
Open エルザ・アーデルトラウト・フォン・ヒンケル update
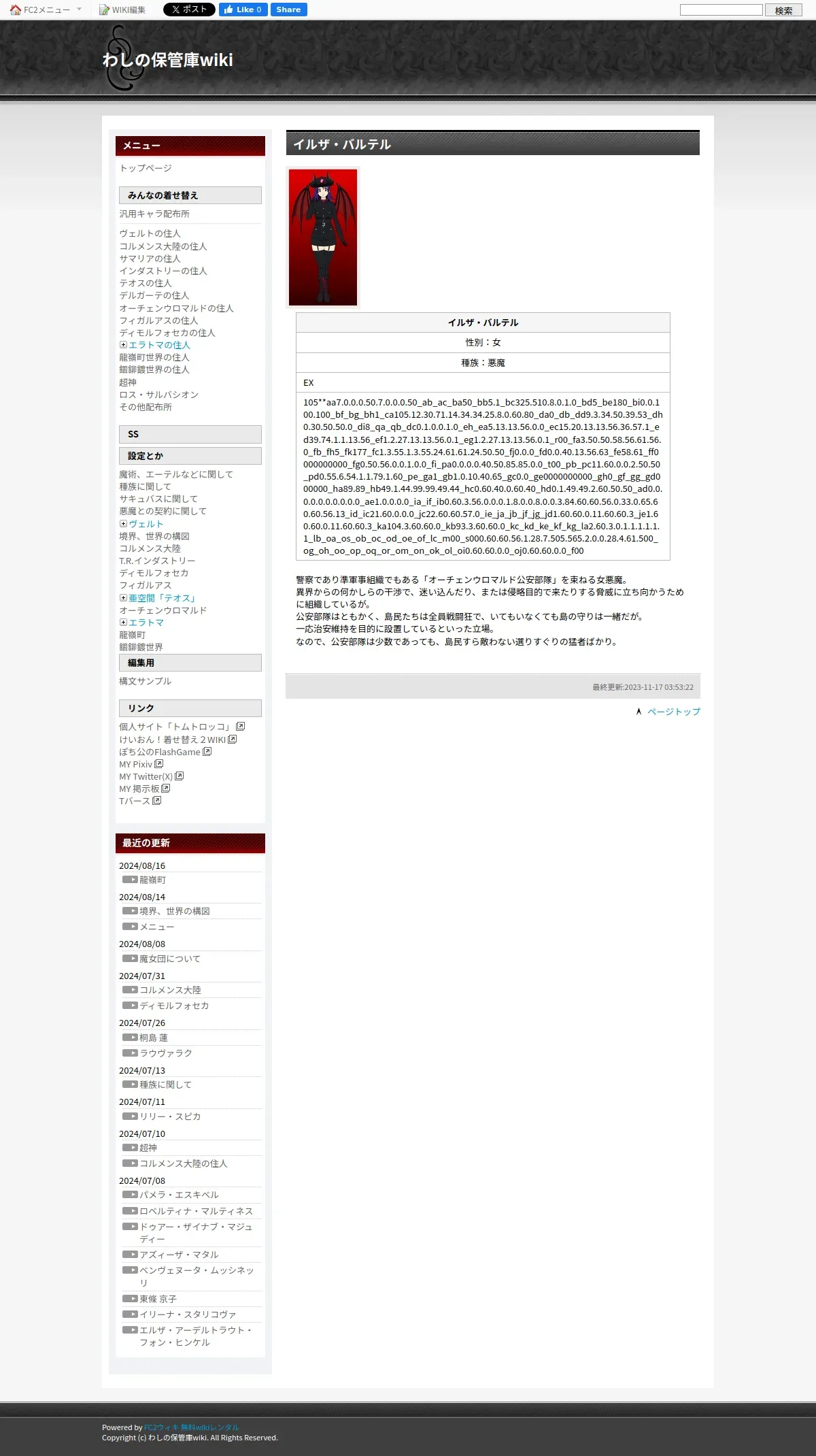pos(196,1336)
